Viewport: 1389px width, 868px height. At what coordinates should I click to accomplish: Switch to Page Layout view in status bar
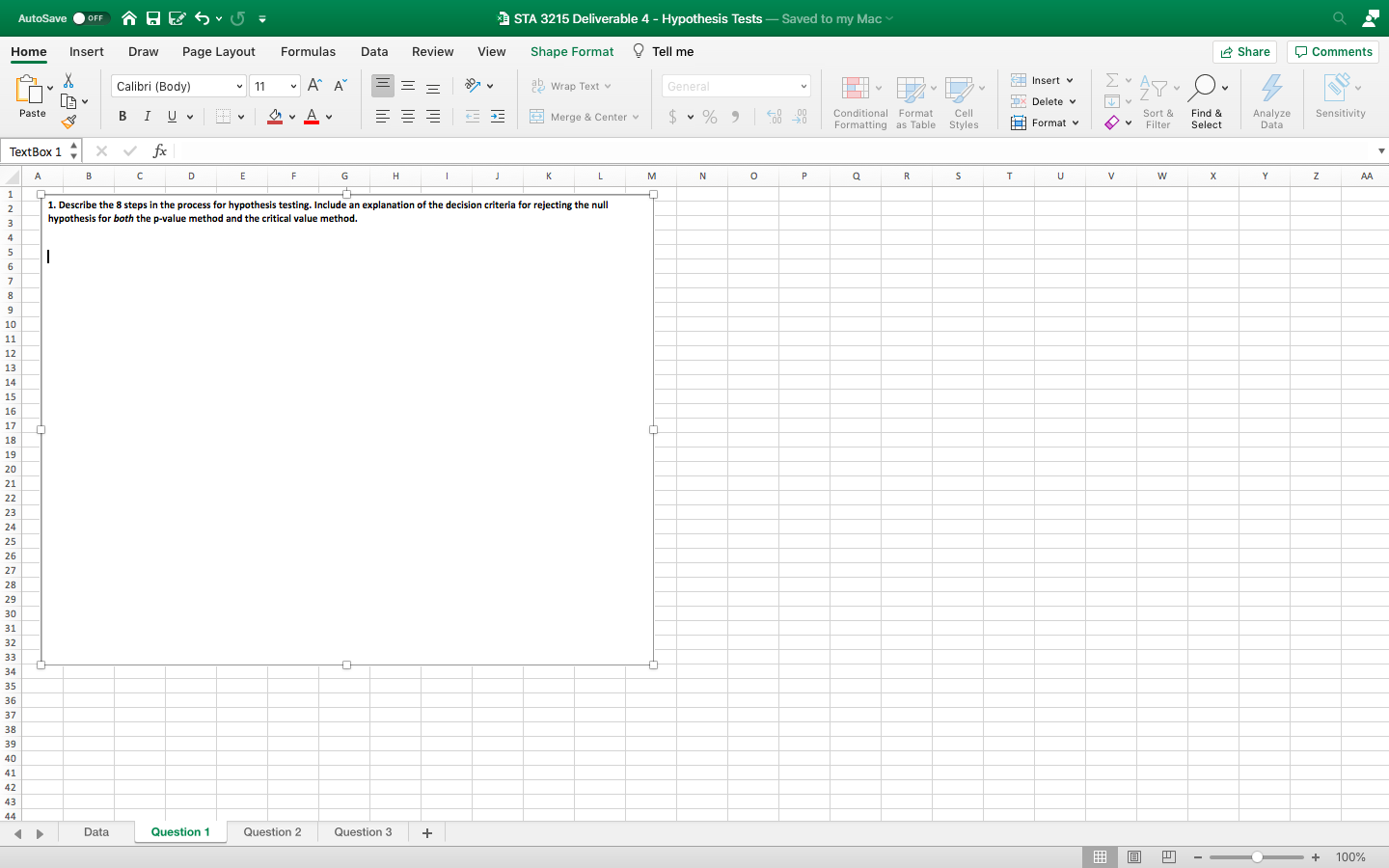point(1134,857)
